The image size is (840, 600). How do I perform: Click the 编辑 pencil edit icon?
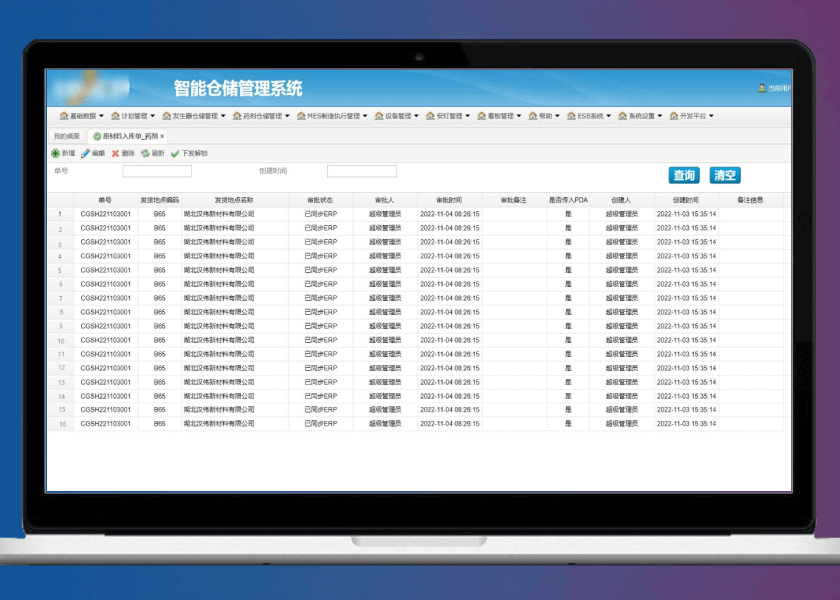tap(85, 154)
